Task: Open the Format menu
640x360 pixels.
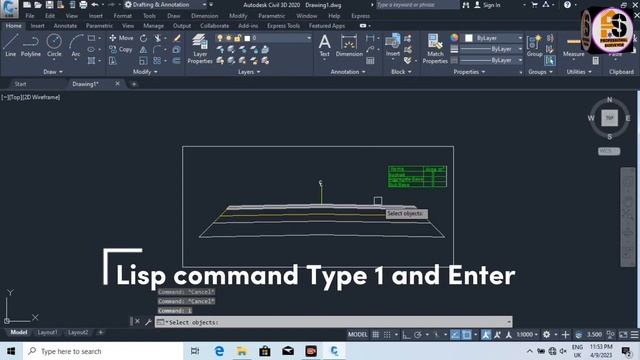Action: [x=122, y=16]
